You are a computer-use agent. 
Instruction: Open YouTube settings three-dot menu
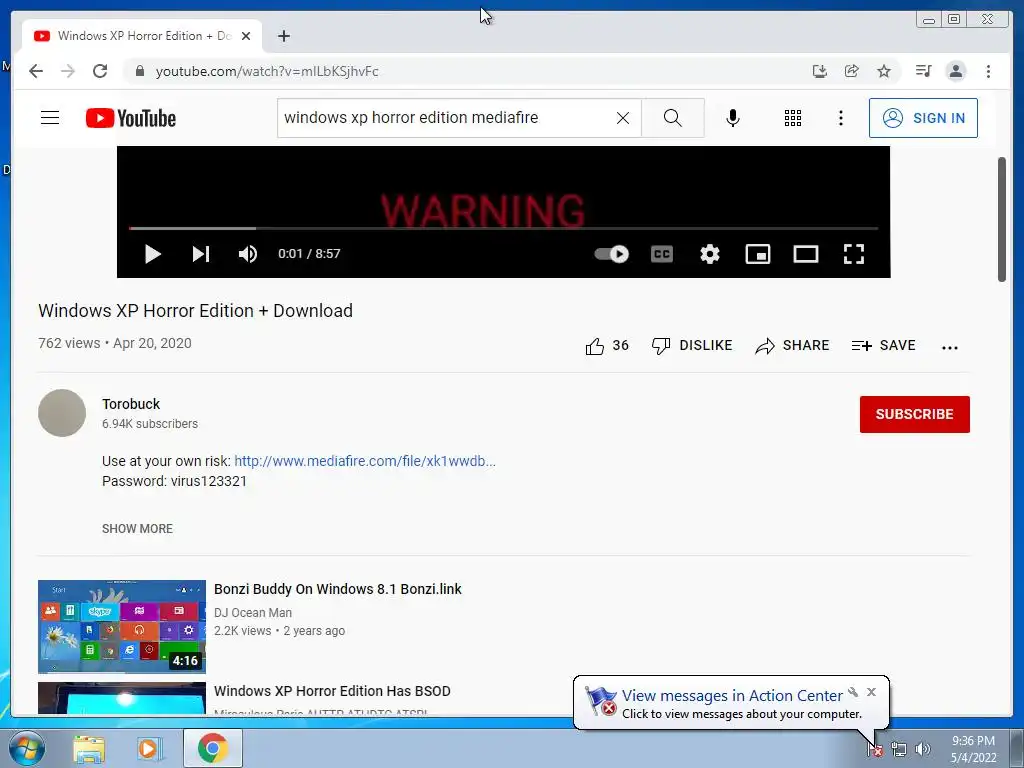click(840, 118)
